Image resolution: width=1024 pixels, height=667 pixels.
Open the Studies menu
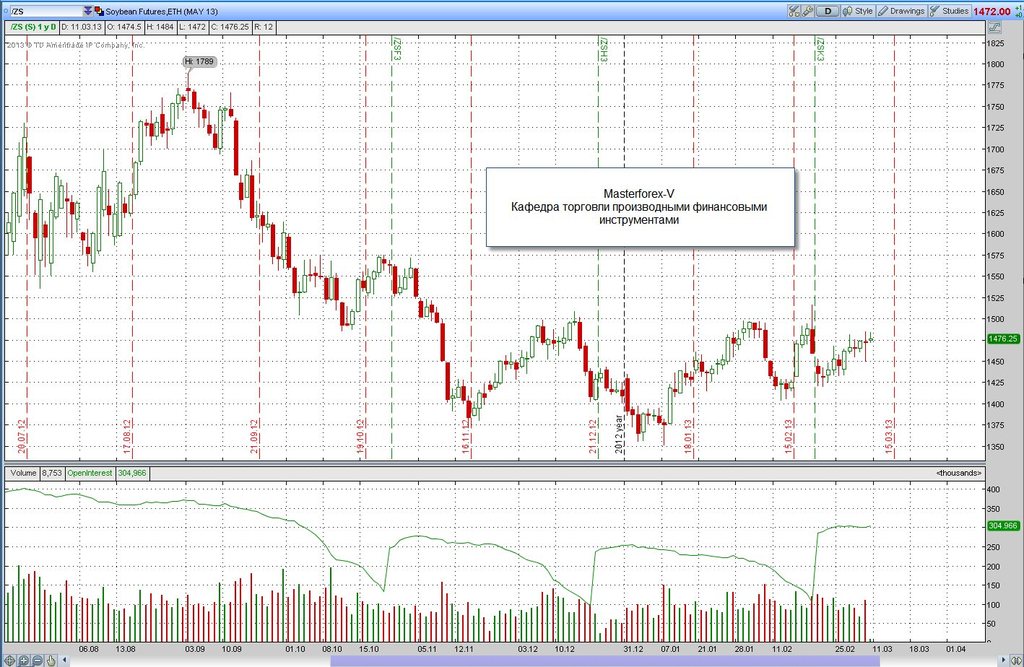[x=950, y=11]
